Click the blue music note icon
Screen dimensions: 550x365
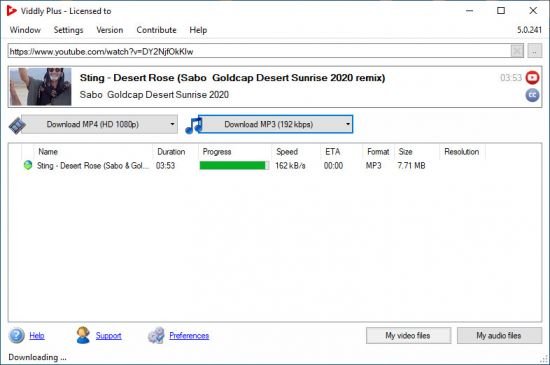pos(193,125)
